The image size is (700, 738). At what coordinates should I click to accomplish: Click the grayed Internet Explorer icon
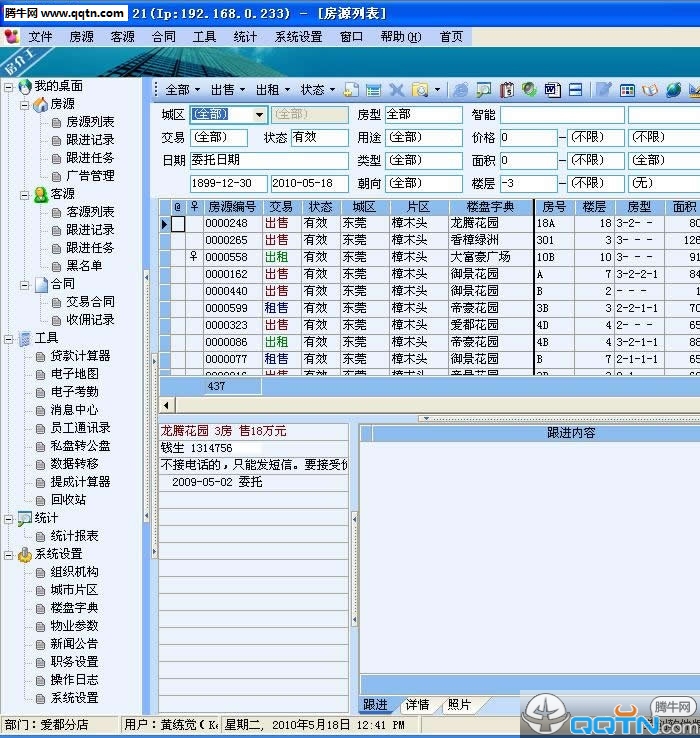[x=461, y=89]
